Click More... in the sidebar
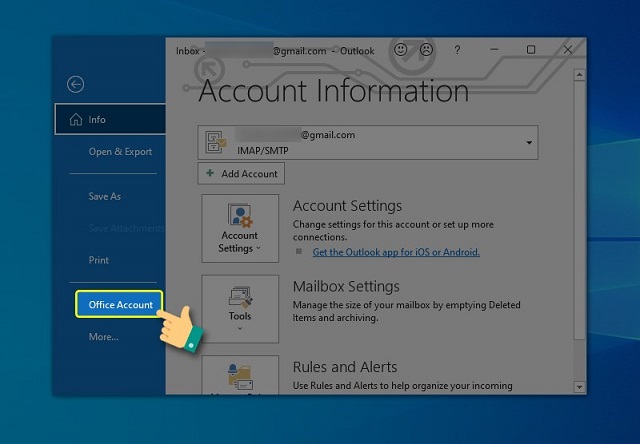640x444 pixels. 103,337
